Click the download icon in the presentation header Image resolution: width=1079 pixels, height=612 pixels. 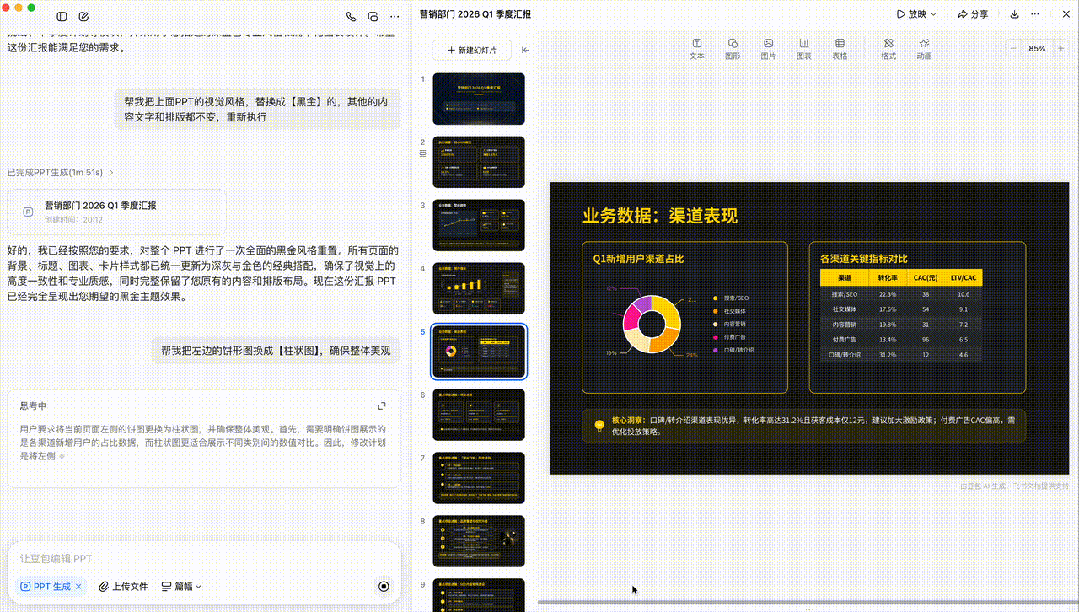pos(1014,14)
